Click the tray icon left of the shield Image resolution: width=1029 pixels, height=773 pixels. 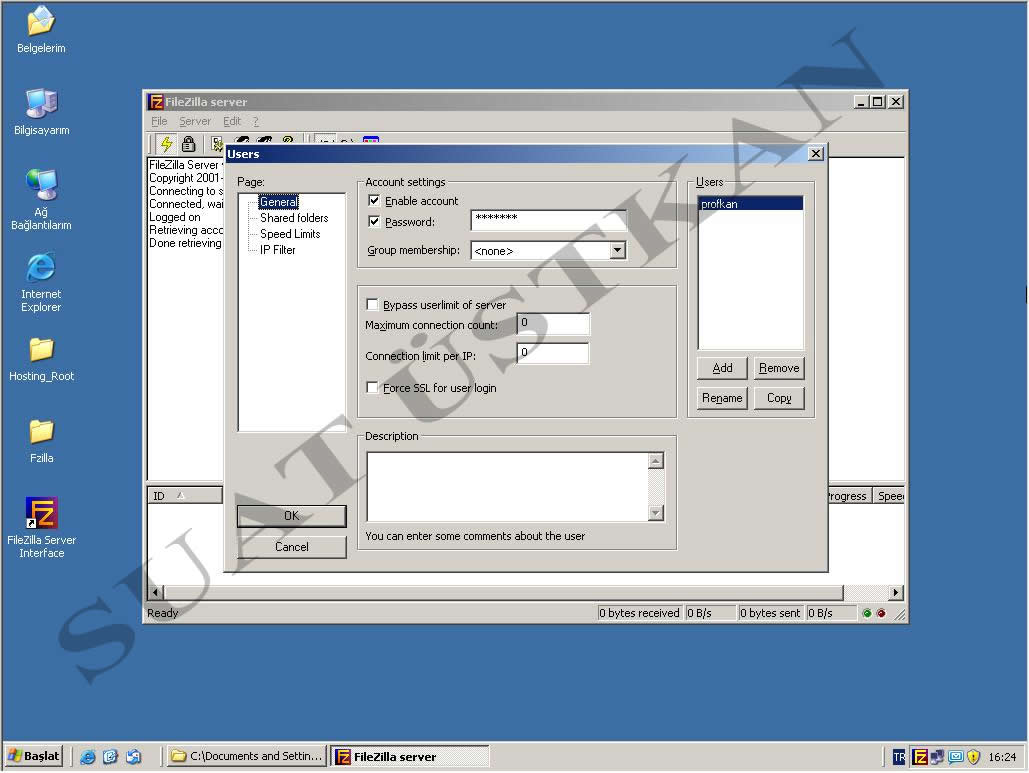tap(956, 757)
